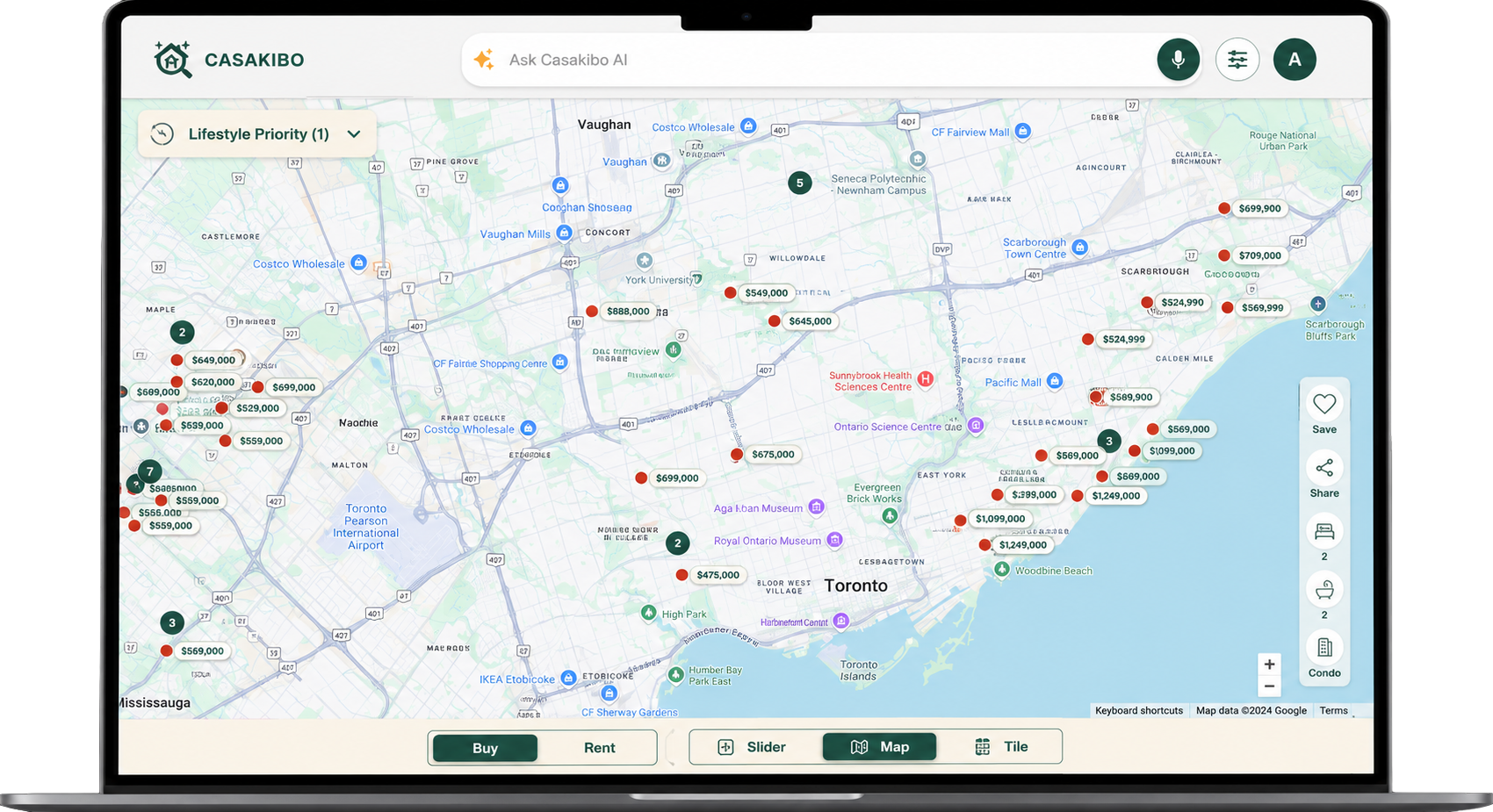Open cluster marker 2 near Royal Ontario Museum
This screenshot has height=812, width=1493.
[677, 543]
